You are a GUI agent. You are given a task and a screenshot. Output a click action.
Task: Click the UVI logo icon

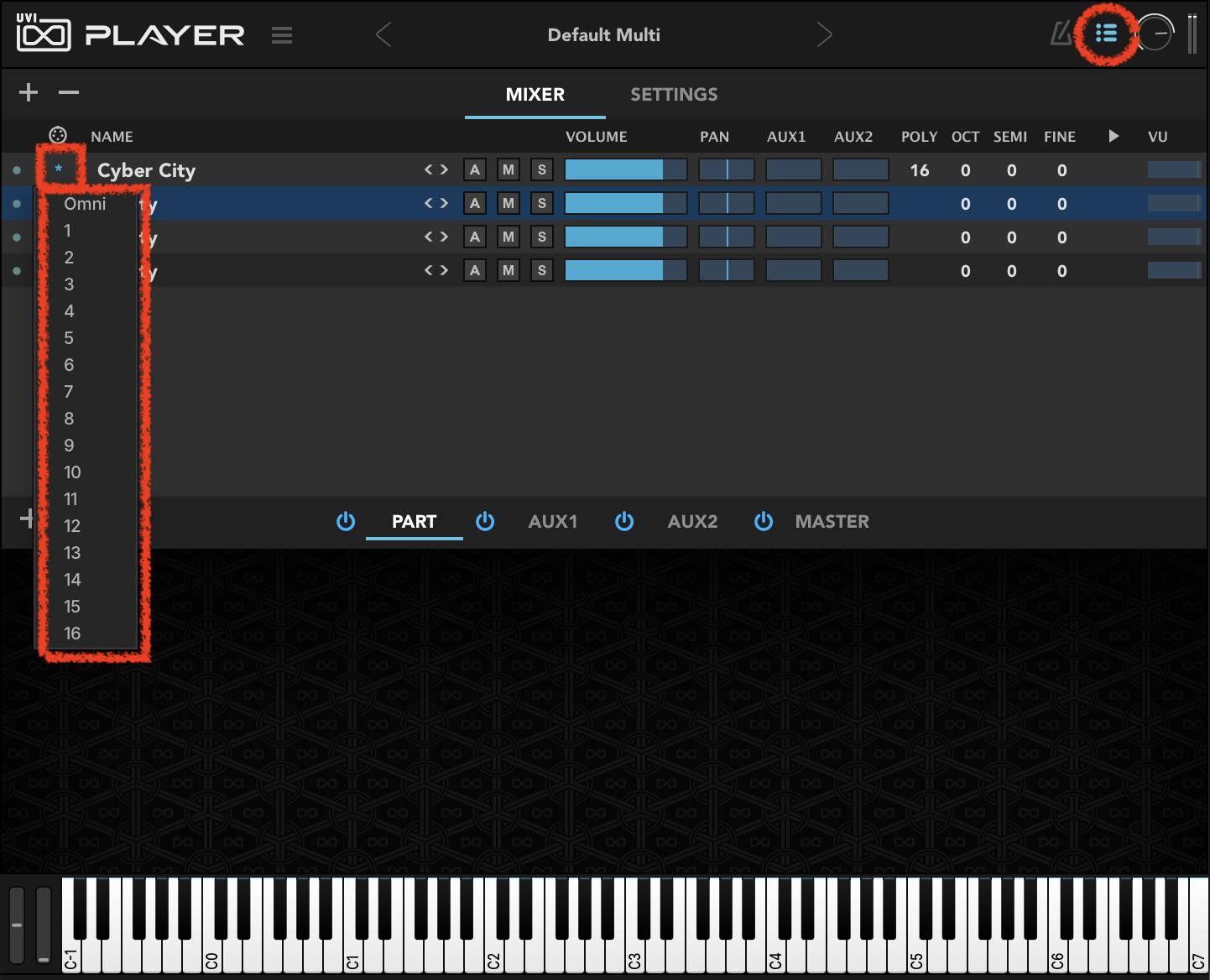click(x=44, y=34)
